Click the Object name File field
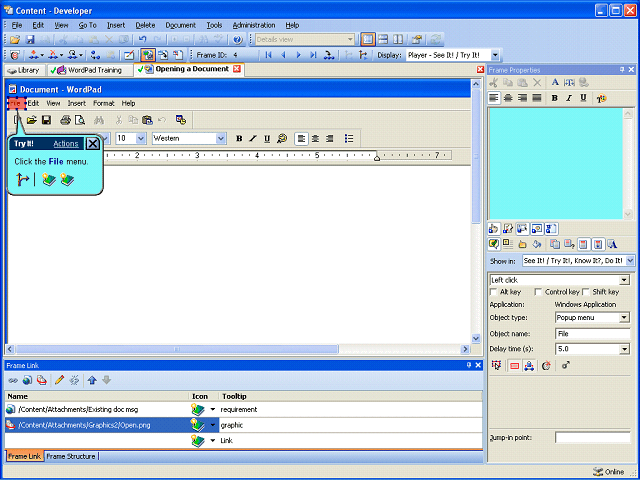The height and width of the screenshot is (480, 640). tap(592, 334)
